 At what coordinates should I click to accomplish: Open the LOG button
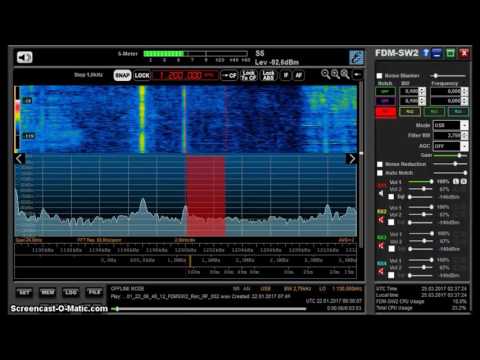[x=71, y=293]
